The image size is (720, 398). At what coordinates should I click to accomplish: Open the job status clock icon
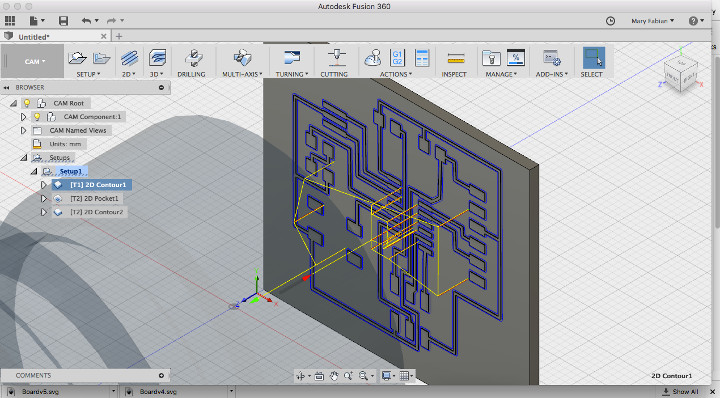tap(610, 21)
